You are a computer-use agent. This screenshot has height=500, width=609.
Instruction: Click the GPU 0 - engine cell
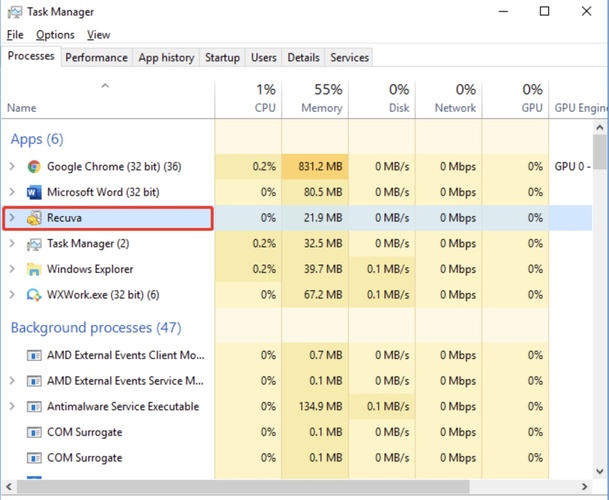coord(572,167)
